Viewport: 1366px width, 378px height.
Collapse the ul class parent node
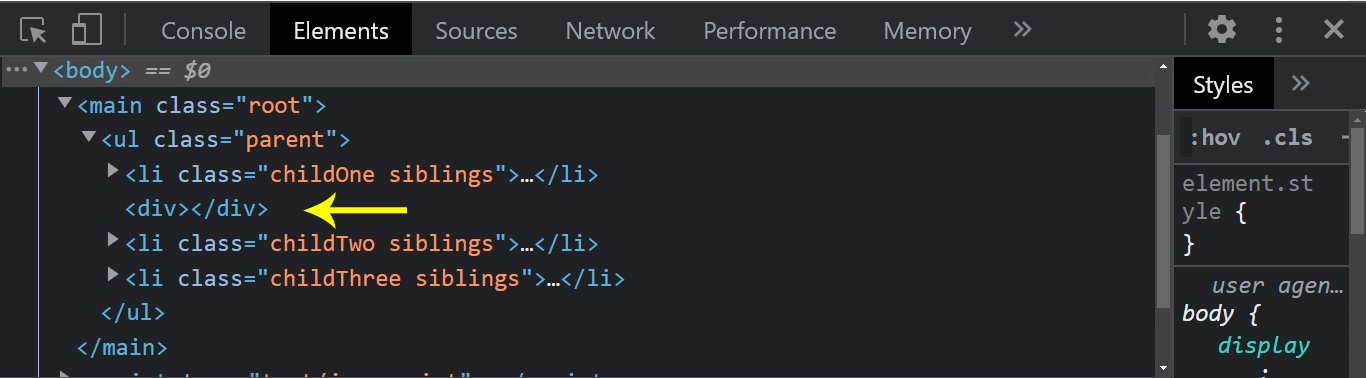pyautogui.click(x=89, y=138)
